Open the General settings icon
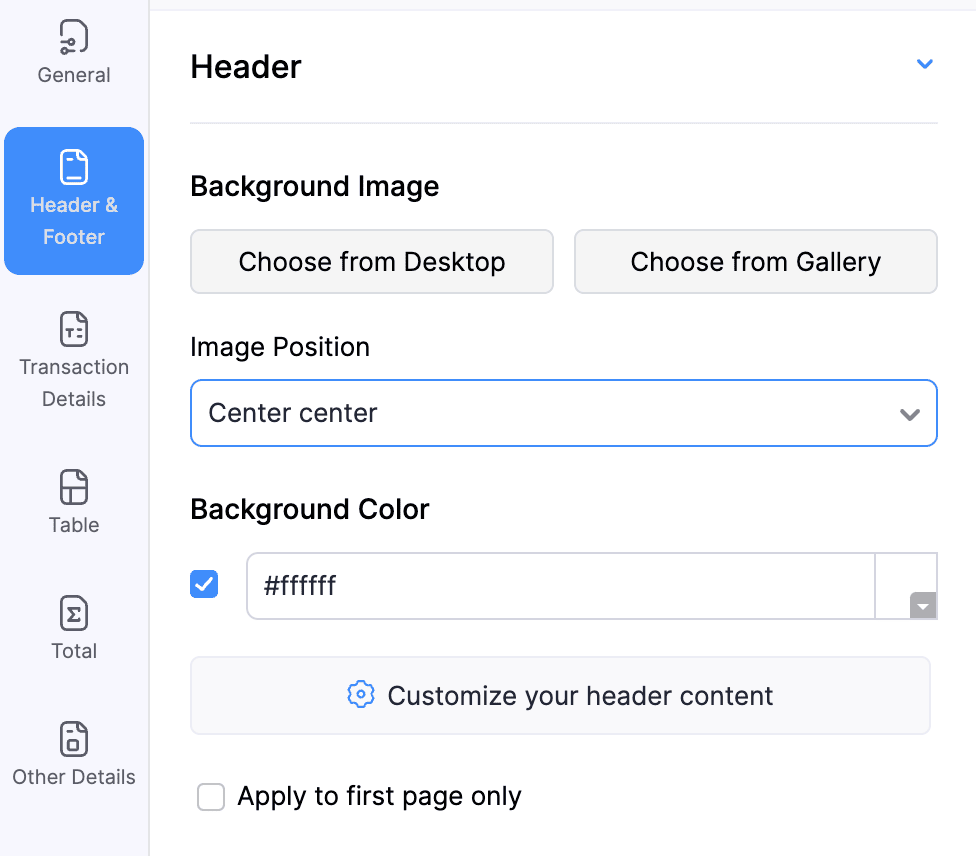 [x=74, y=37]
